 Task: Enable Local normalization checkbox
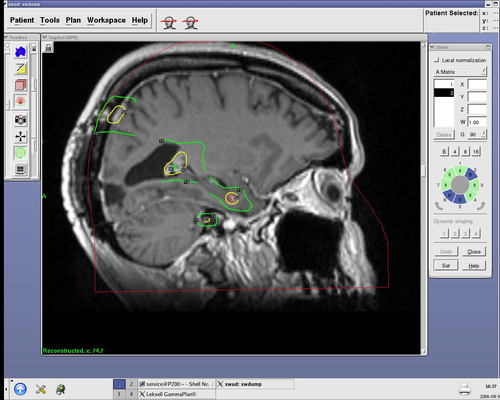(436, 60)
